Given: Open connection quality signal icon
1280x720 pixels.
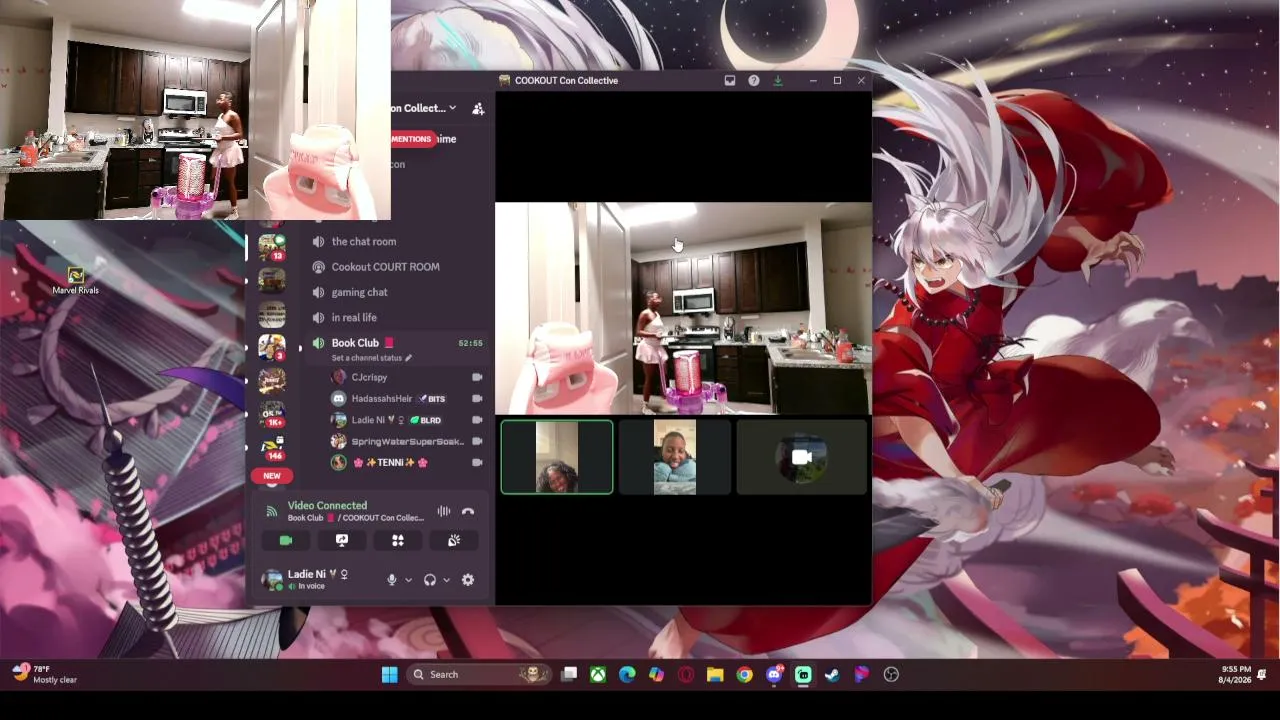Looking at the screenshot, I should (271, 511).
